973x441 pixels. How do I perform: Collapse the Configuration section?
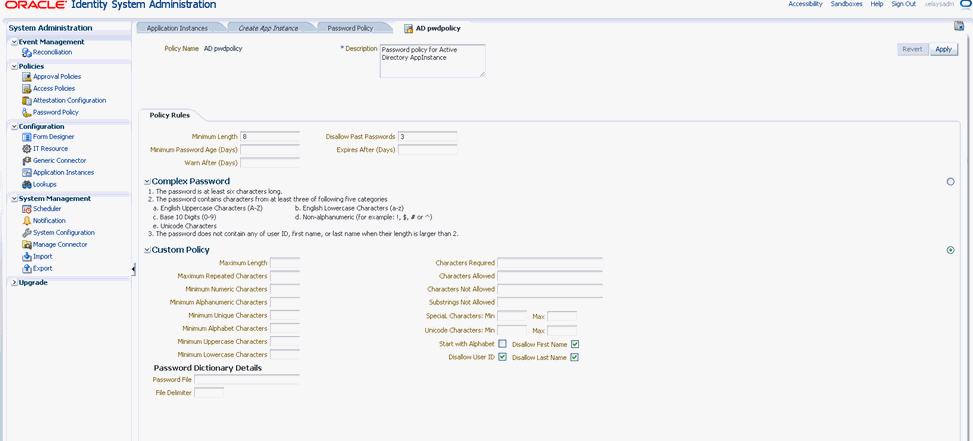[x=14, y=127]
